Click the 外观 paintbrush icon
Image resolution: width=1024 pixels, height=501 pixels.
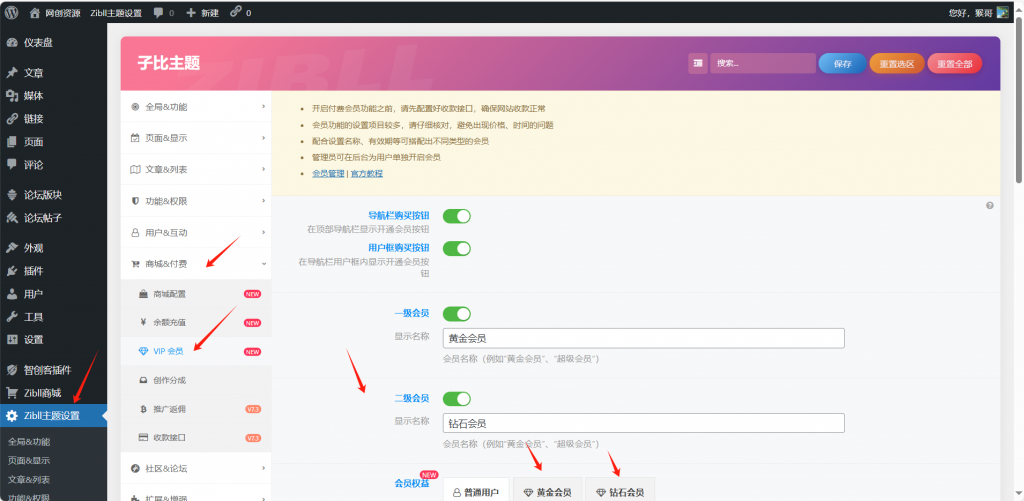point(12,248)
